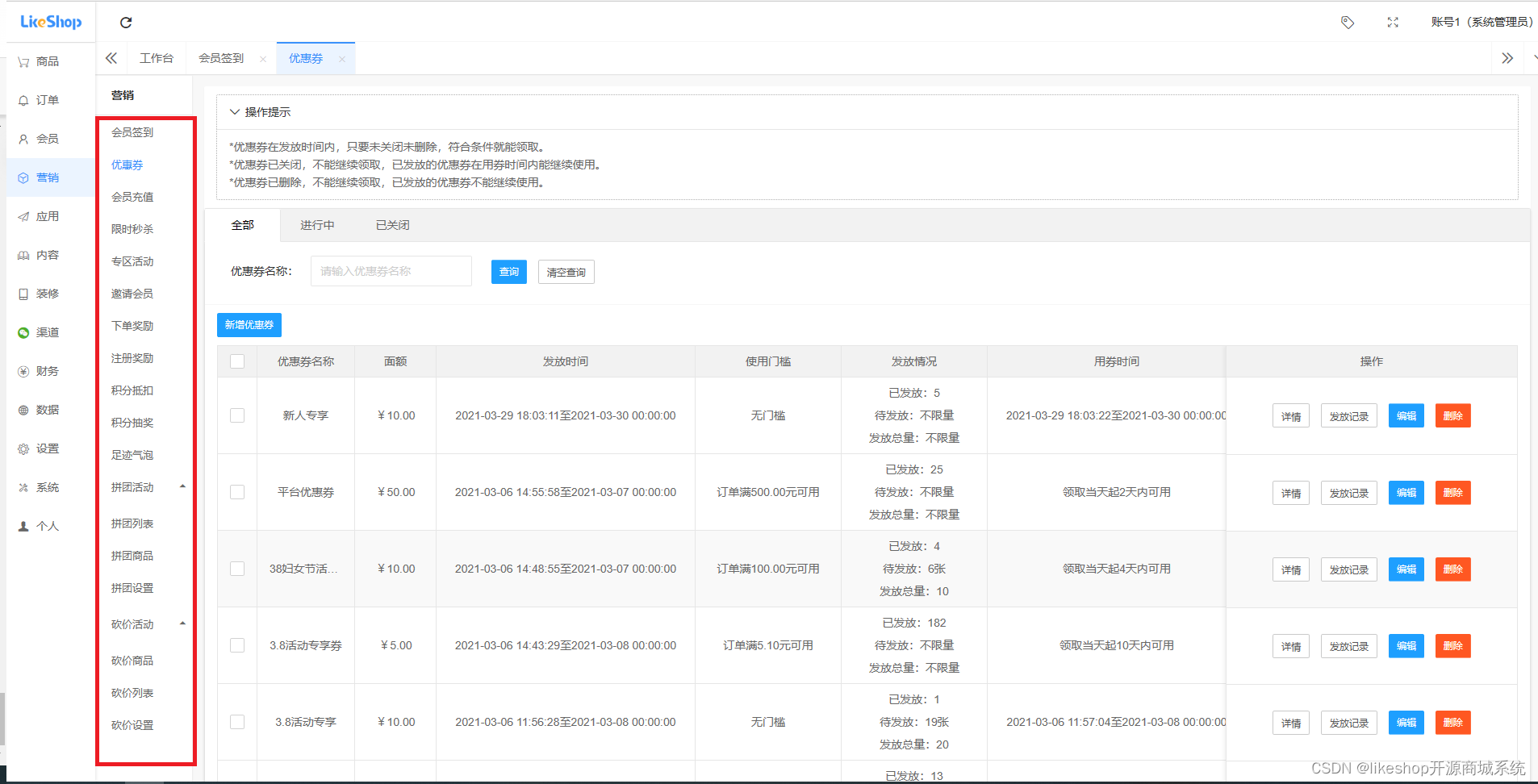Check the 新人专享 coupon row checkbox
The image size is (1538, 784).
point(237,415)
